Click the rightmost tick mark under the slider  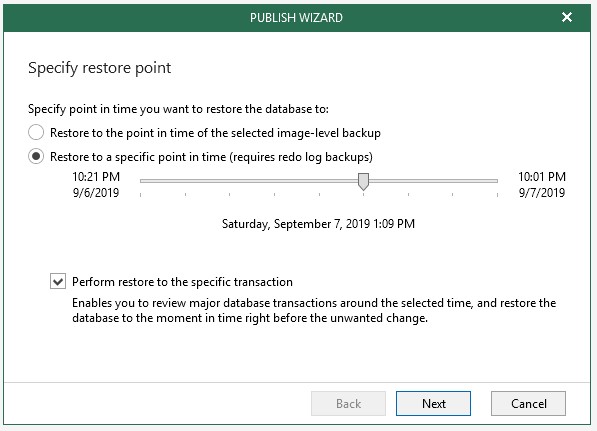pyautogui.click(x=497, y=195)
